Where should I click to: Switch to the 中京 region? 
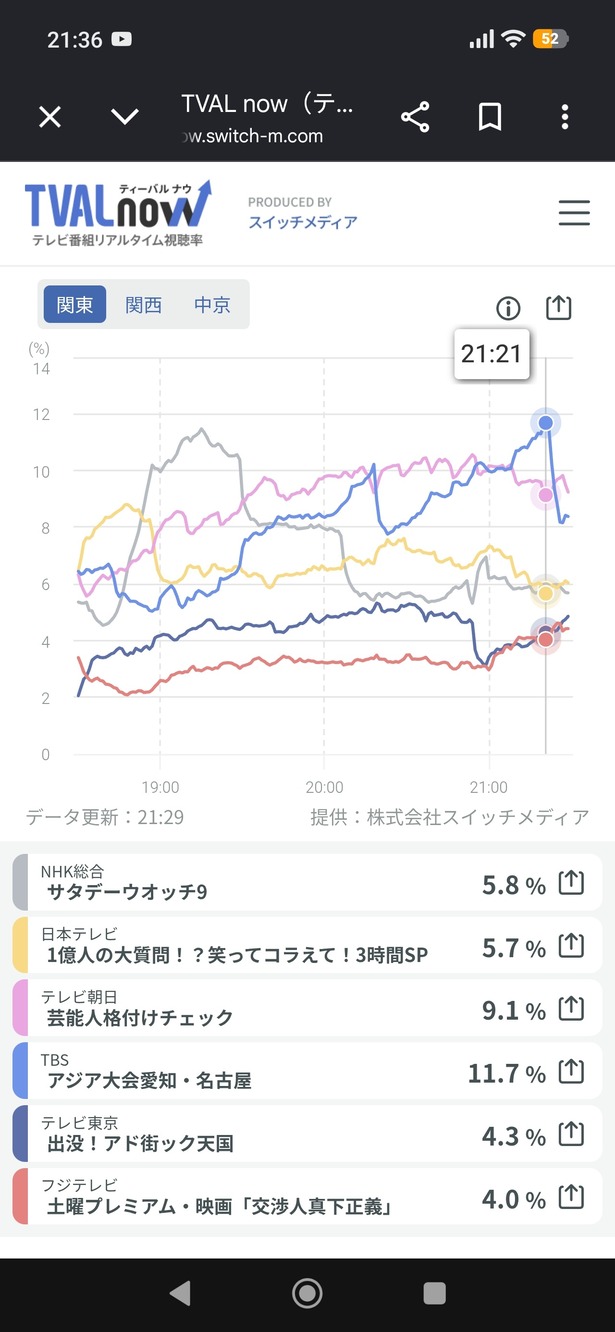point(212,304)
